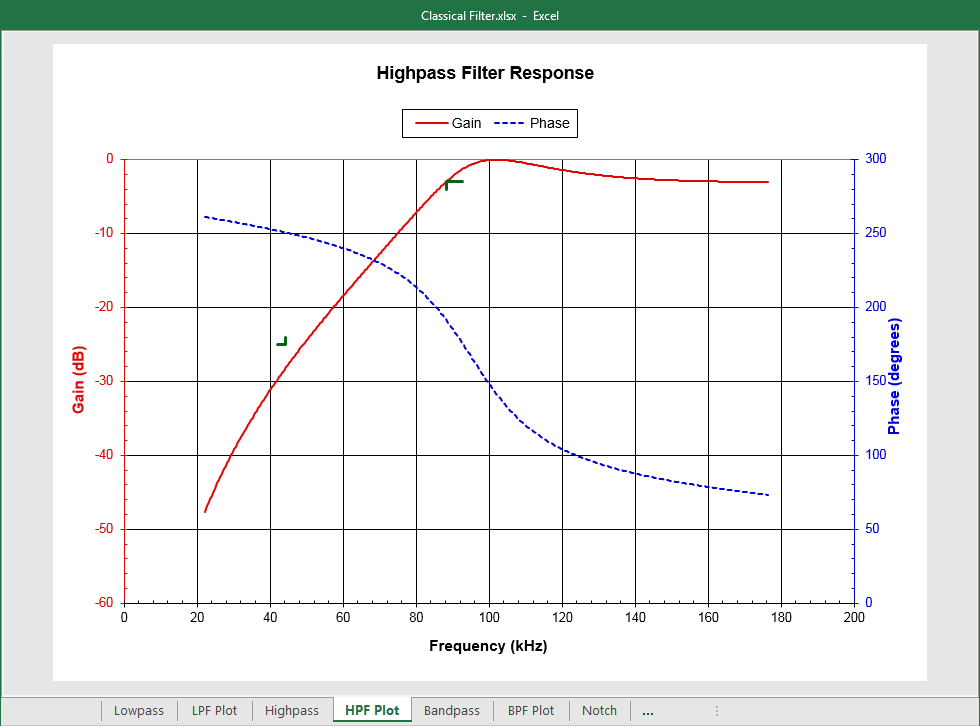980x726 pixels.
Task: Click the Phase legend entry
Action: click(x=549, y=123)
